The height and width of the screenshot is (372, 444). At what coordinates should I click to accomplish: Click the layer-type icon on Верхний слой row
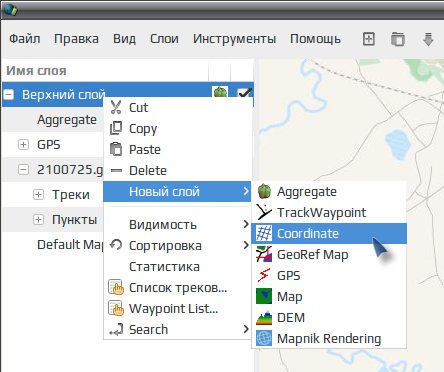tap(220, 92)
